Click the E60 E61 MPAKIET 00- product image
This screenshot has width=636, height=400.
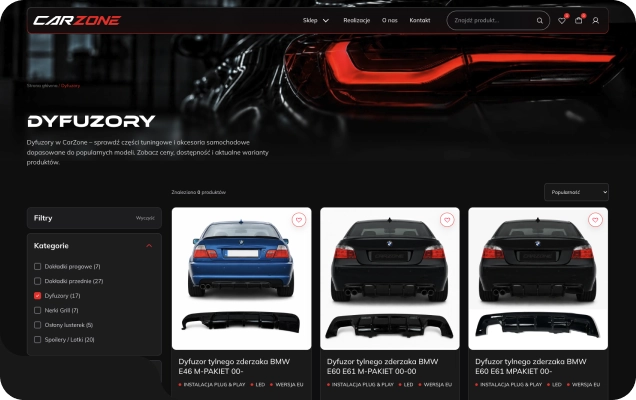click(538, 279)
